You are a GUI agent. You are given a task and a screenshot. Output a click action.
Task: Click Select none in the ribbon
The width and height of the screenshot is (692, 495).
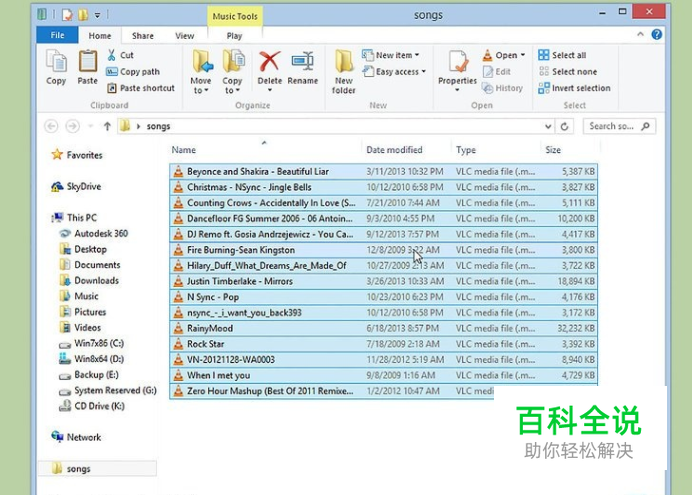pos(568,71)
